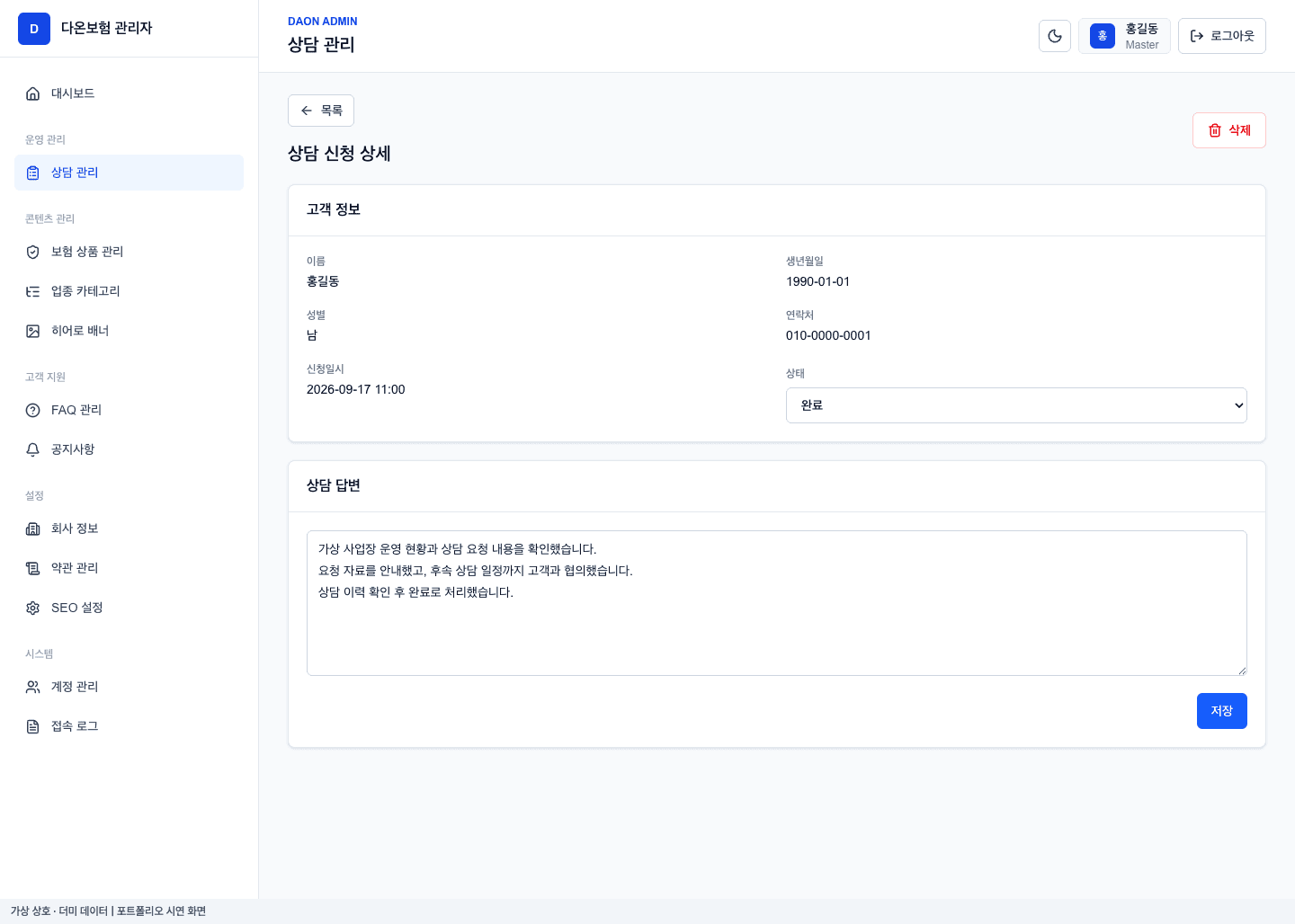Click the resize handle of the answer textarea

pyautogui.click(x=1242, y=671)
